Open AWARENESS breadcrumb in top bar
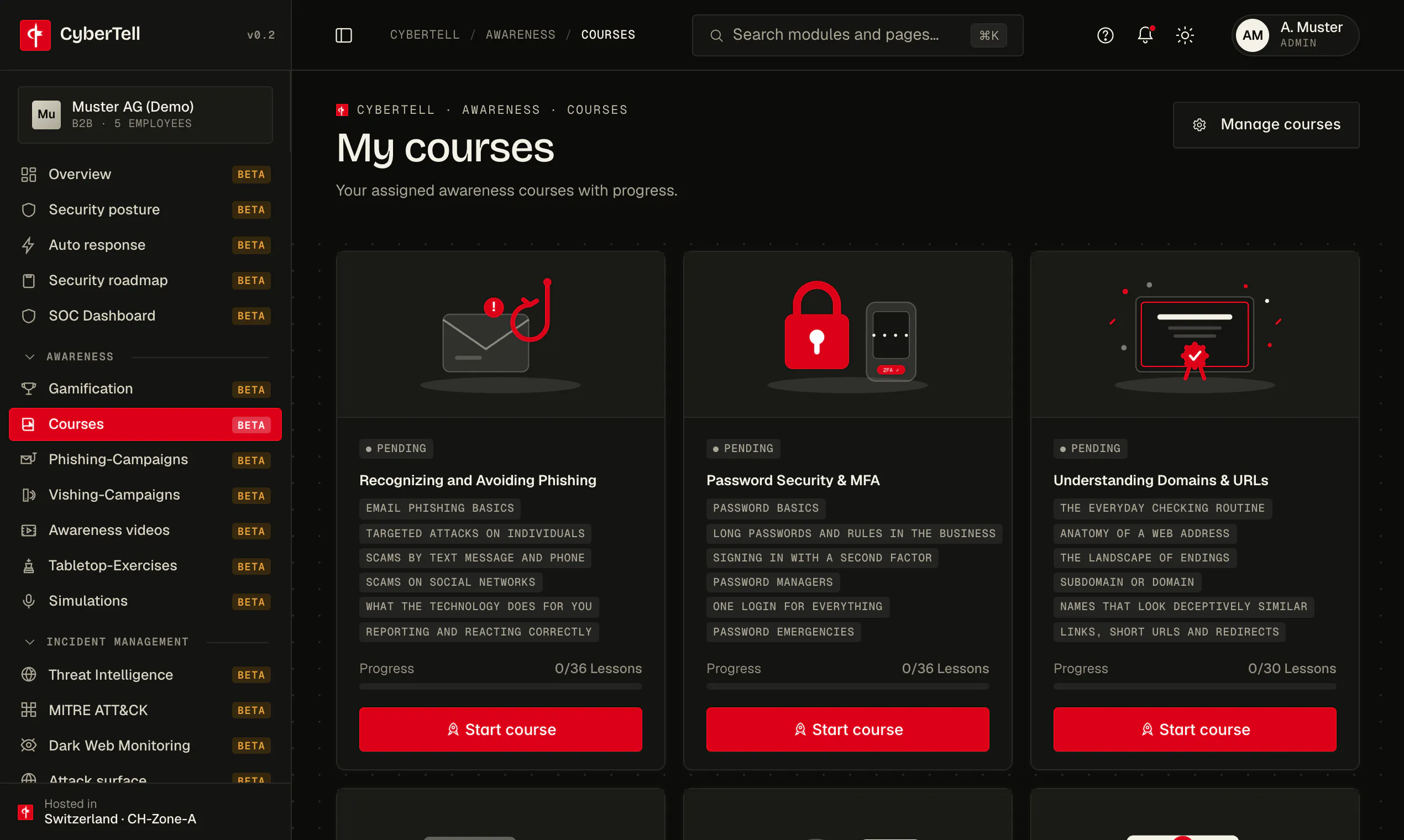 520,34
